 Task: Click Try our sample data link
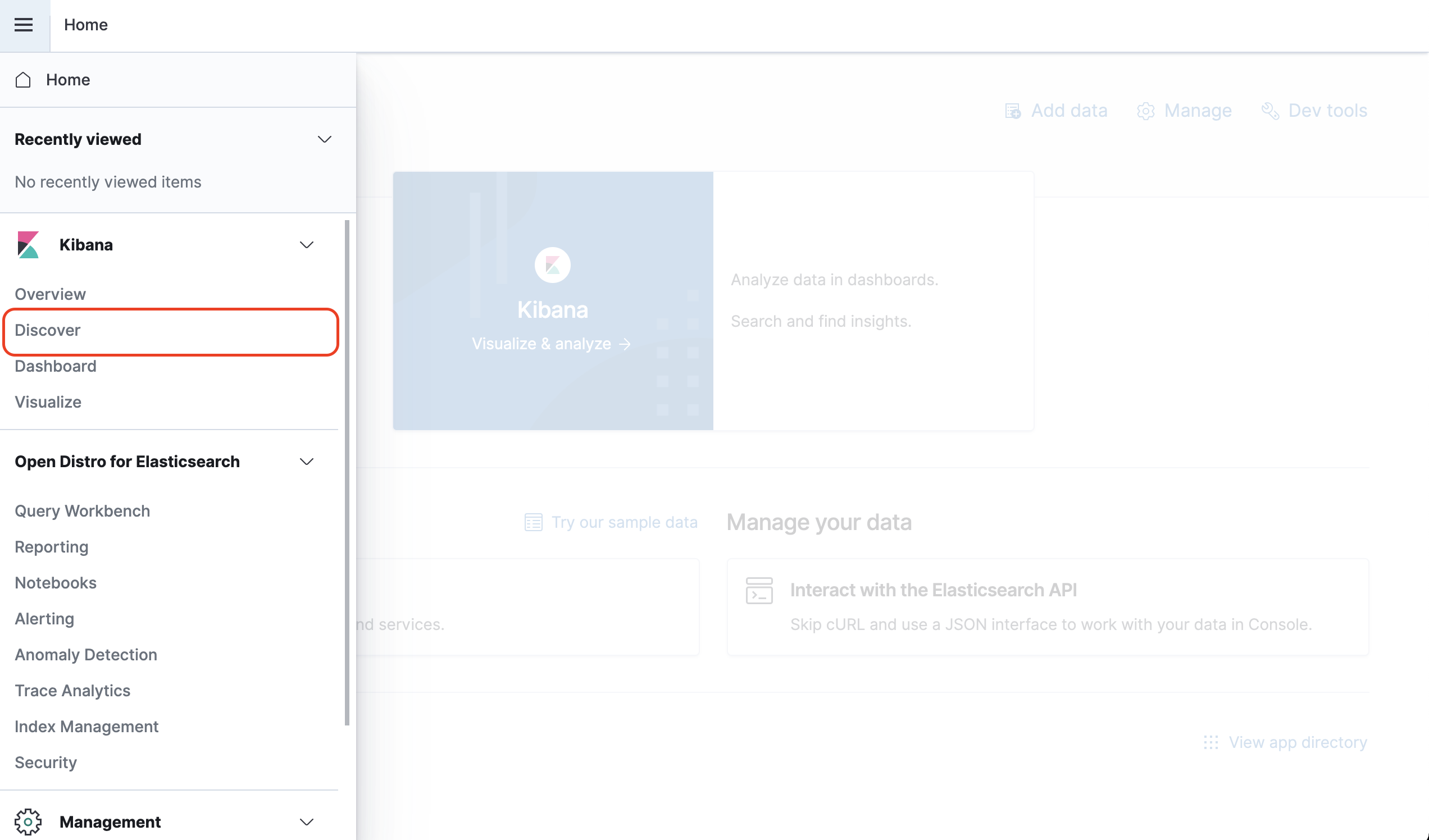(x=624, y=522)
